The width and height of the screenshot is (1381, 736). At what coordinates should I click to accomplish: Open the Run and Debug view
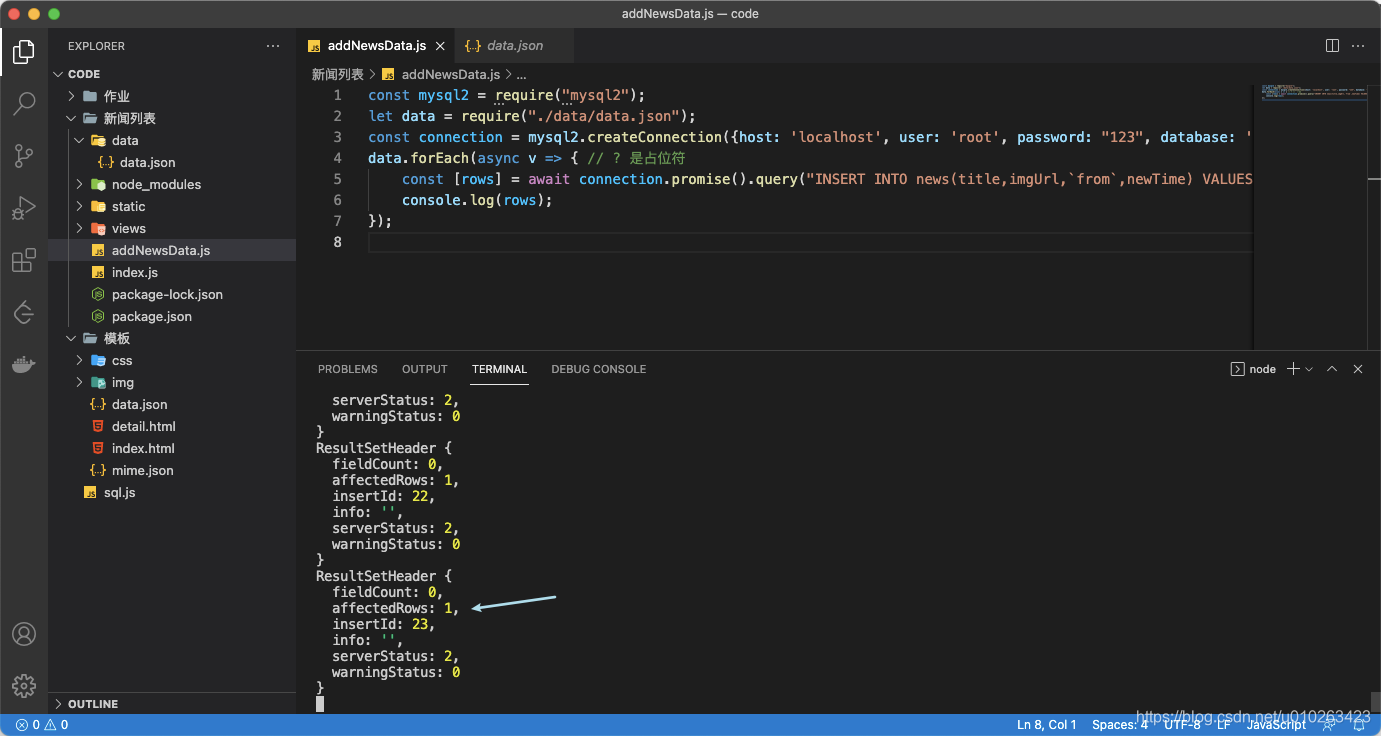(24, 208)
